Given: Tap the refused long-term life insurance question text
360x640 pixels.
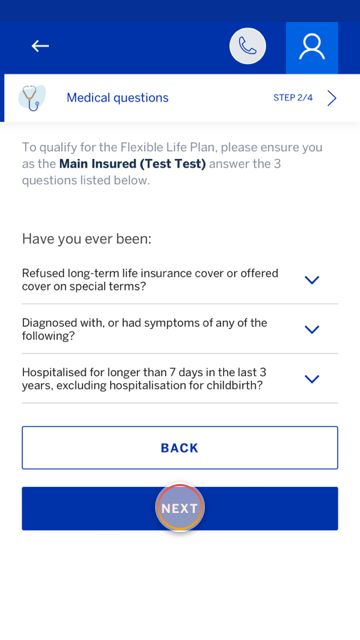Looking at the screenshot, I should pos(150,280).
